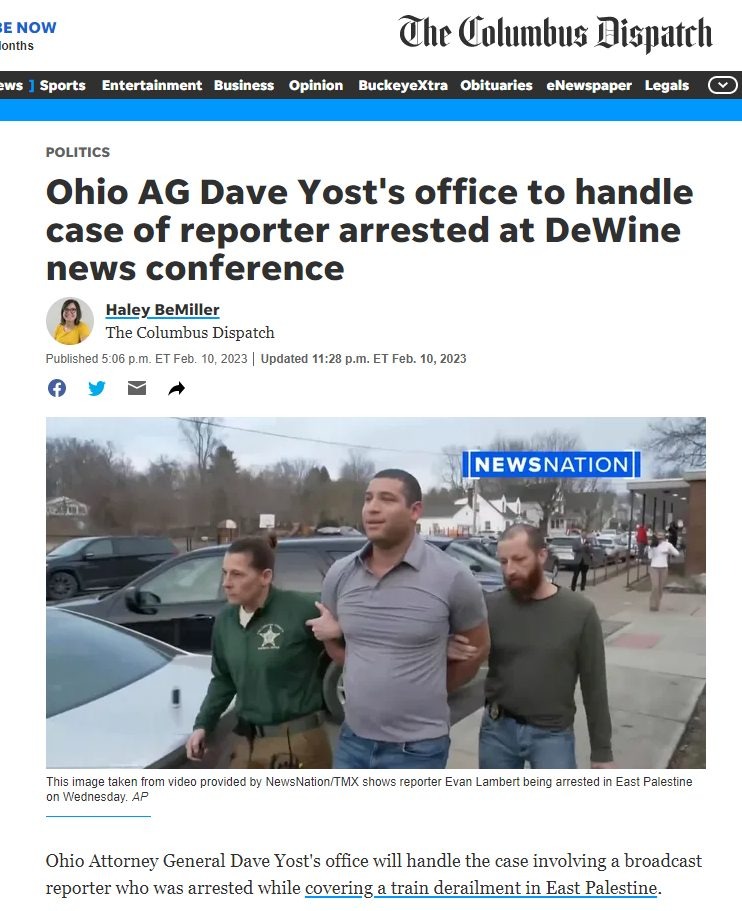The height and width of the screenshot is (911, 742).
Task: Share article on Facebook
Action: tap(56, 388)
